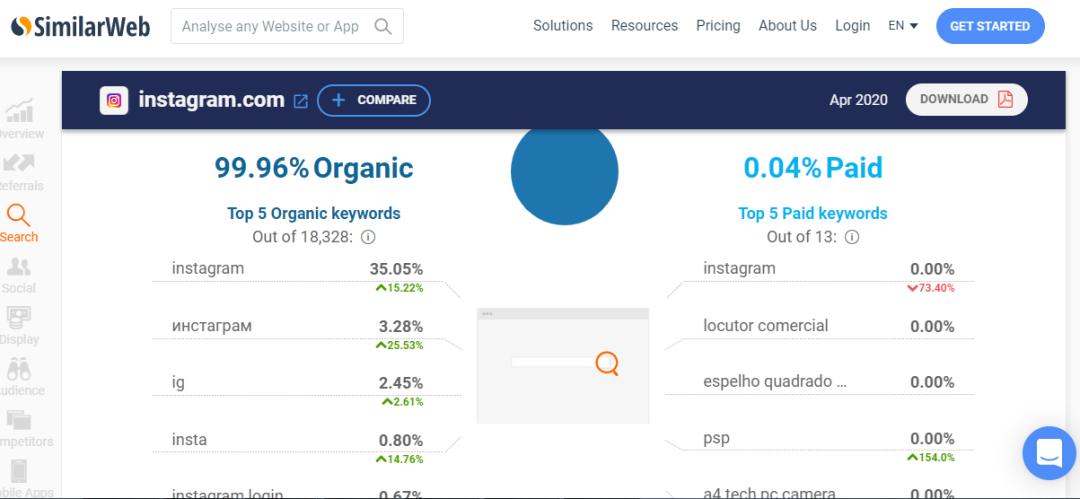Select the organic keyword инстаграм
The width and height of the screenshot is (1080, 499).
click(211, 325)
